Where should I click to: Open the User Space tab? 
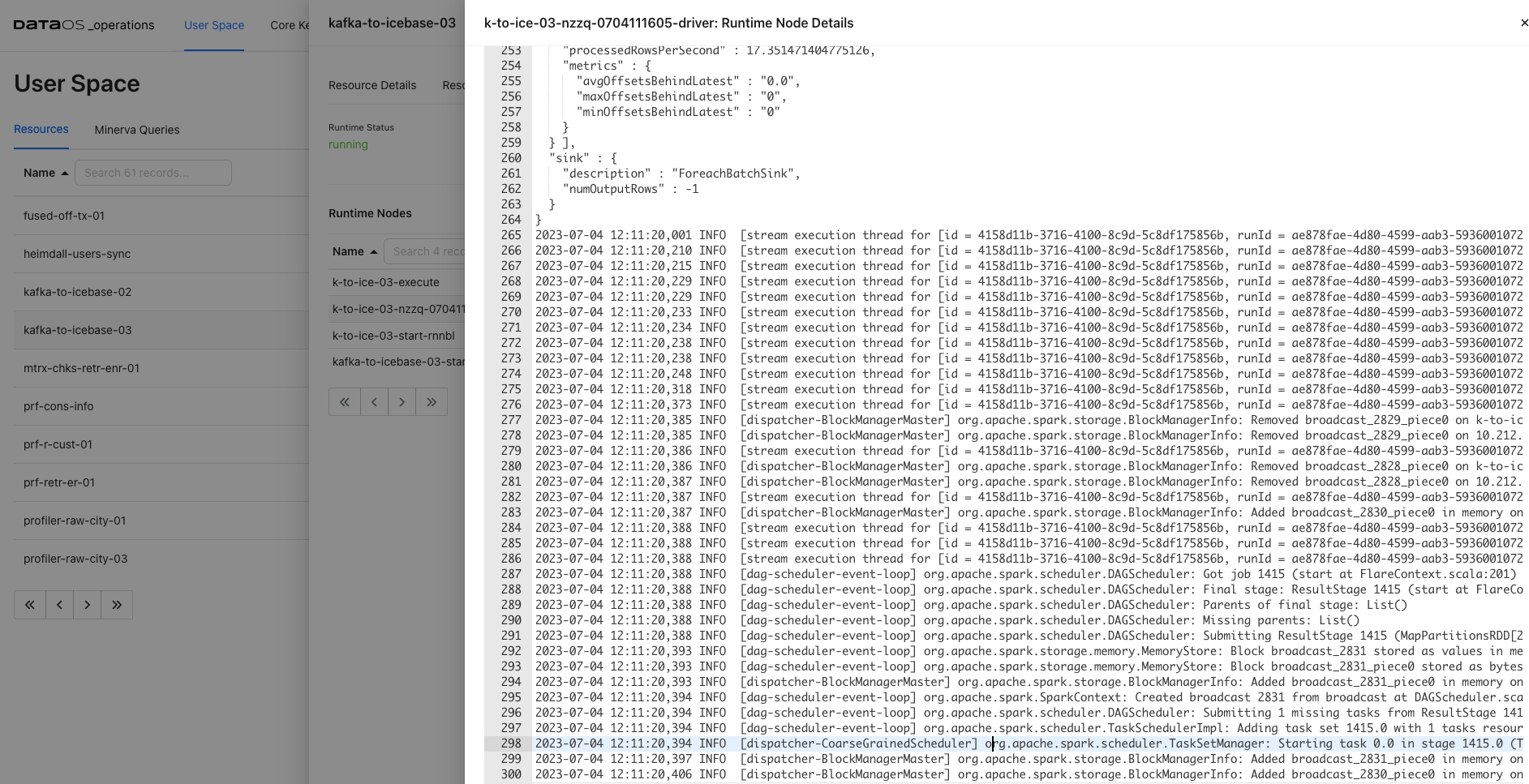click(214, 25)
